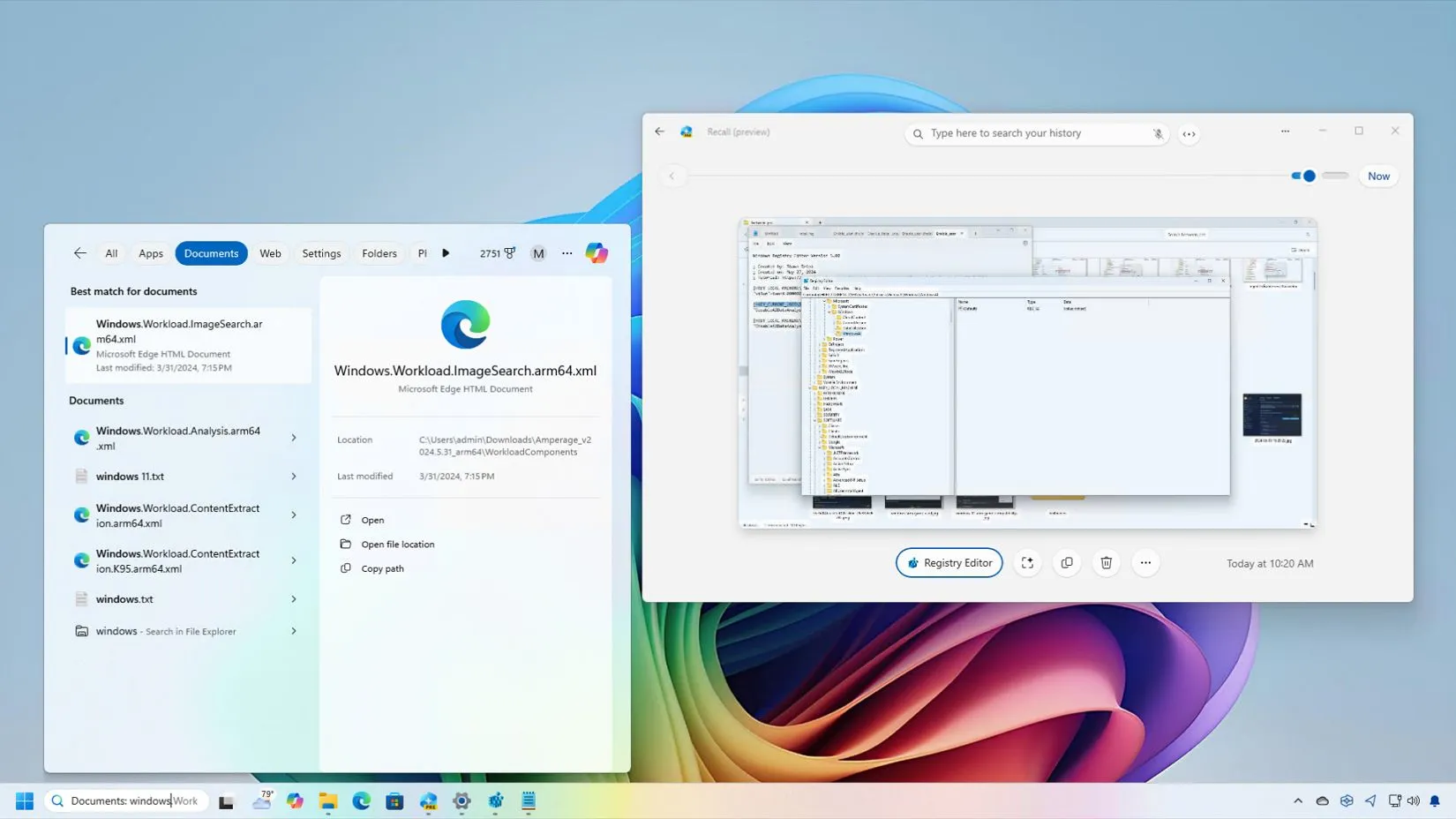Expand Windows.Workload.ContentExtraction.arm64.xml chevron
Viewport: 1456px width, 819px height.
click(x=294, y=515)
